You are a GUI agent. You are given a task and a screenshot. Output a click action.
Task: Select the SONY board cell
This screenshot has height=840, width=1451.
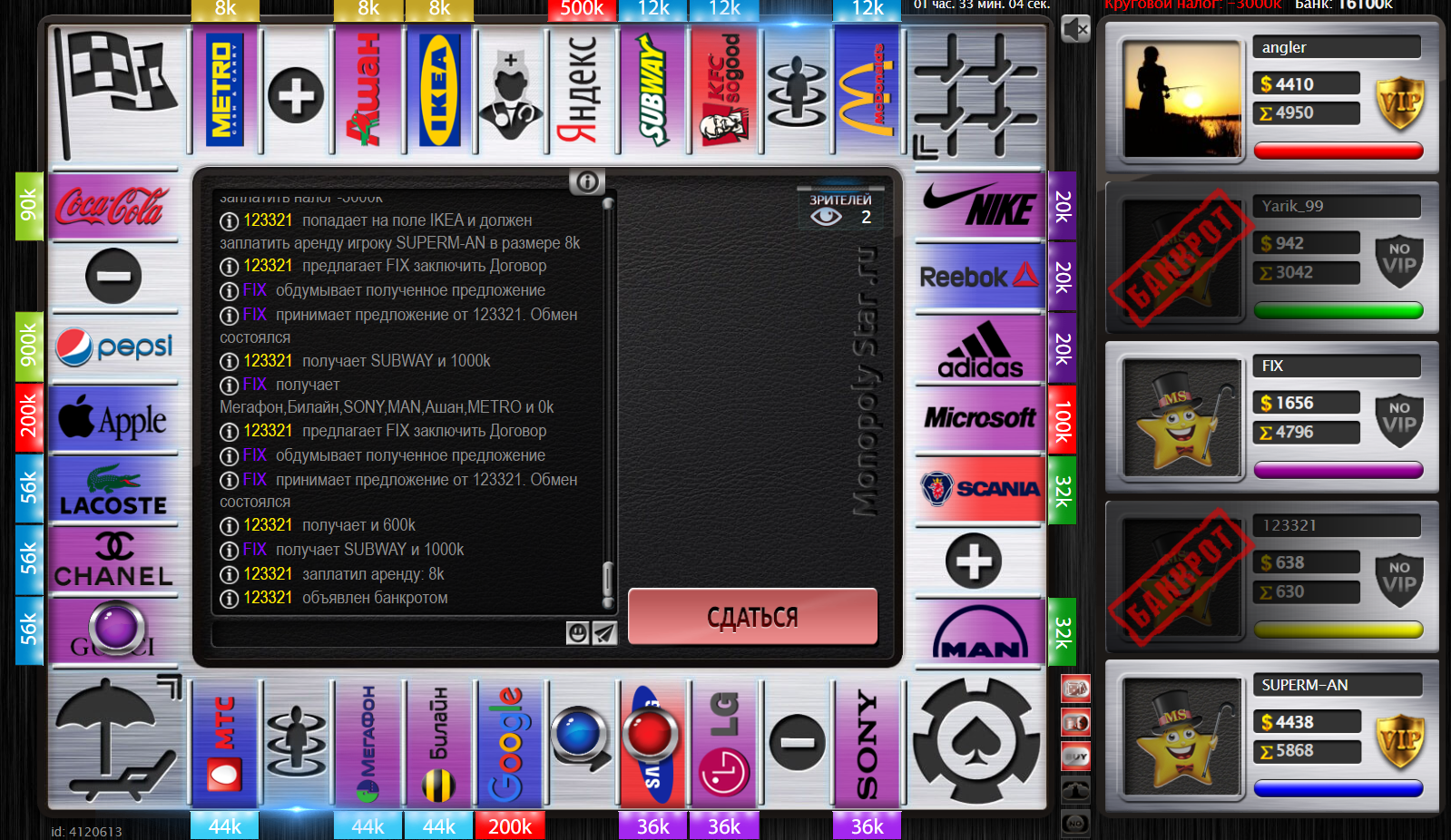868,744
